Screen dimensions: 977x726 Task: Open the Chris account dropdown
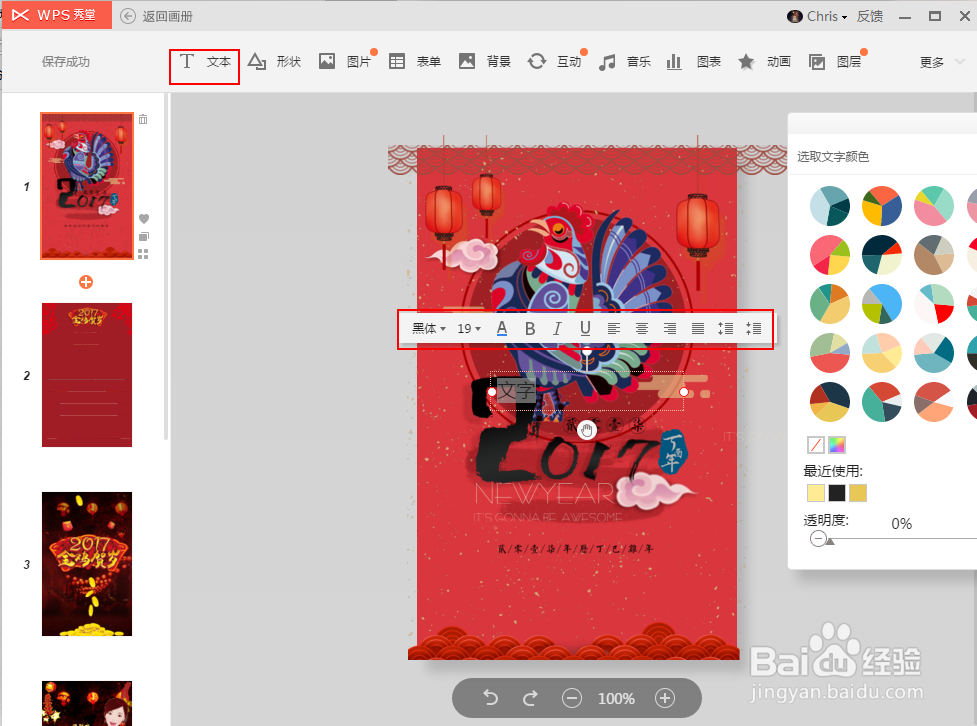[x=817, y=16]
